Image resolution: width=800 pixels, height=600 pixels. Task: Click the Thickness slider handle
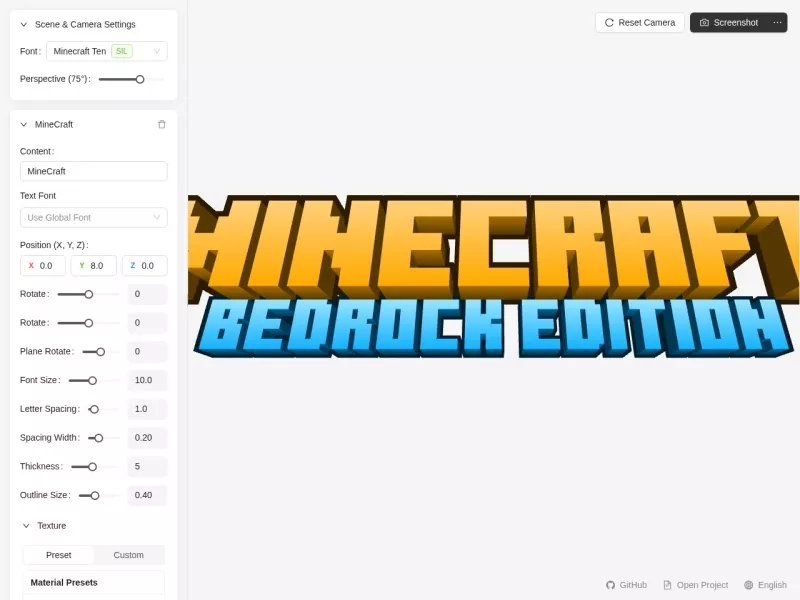[x=92, y=467]
